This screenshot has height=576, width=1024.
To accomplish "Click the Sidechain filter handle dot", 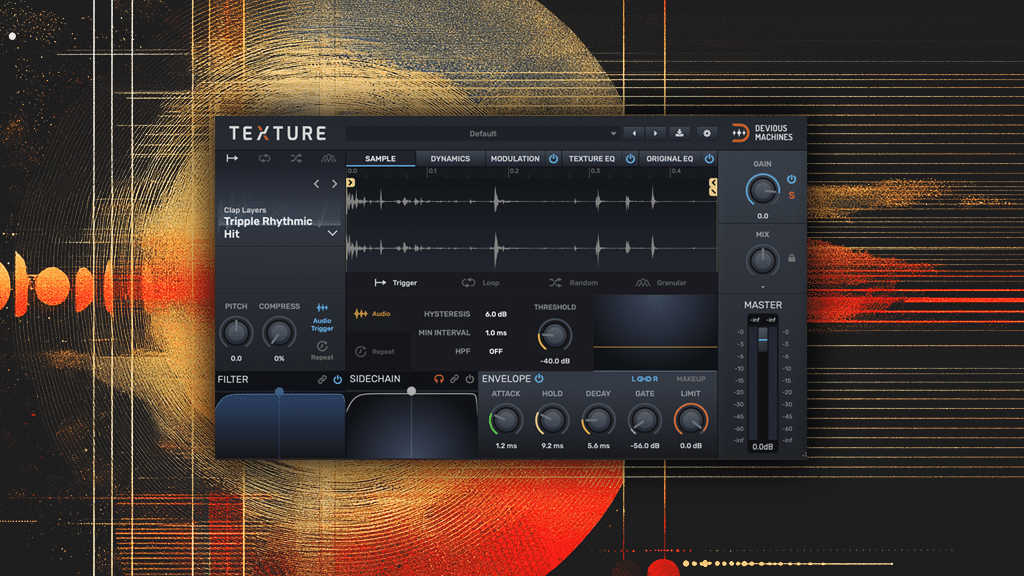I will (x=411, y=391).
